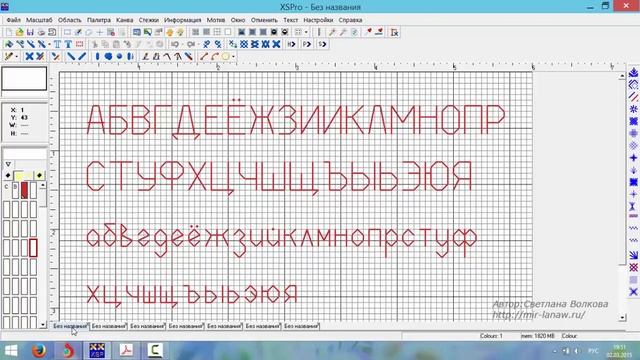Select the backstitch diagonal line tool
This screenshot has height=360, width=640.
point(71,56)
